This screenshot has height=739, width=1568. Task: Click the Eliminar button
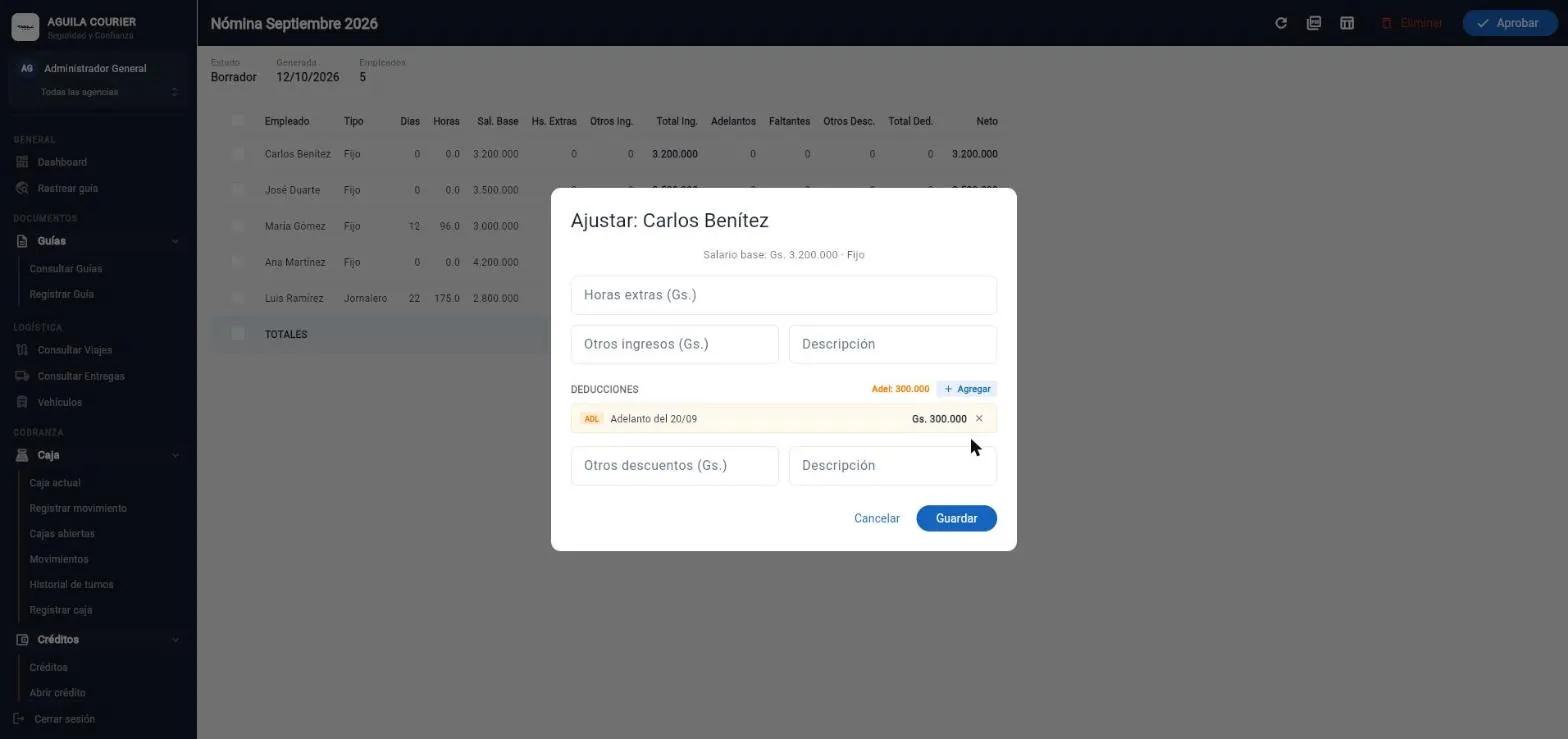(1412, 23)
